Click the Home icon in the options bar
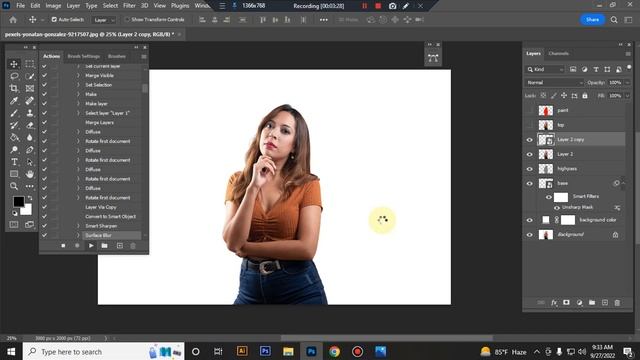Image resolution: width=640 pixels, height=360 pixels. [13, 20]
